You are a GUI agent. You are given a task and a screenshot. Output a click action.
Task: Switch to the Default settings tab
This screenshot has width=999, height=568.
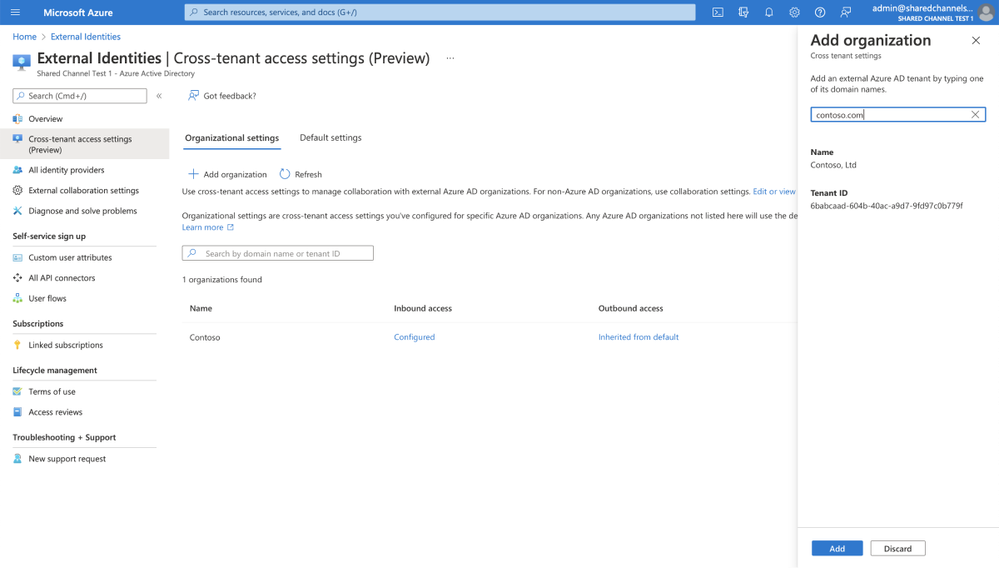point(331,138)
